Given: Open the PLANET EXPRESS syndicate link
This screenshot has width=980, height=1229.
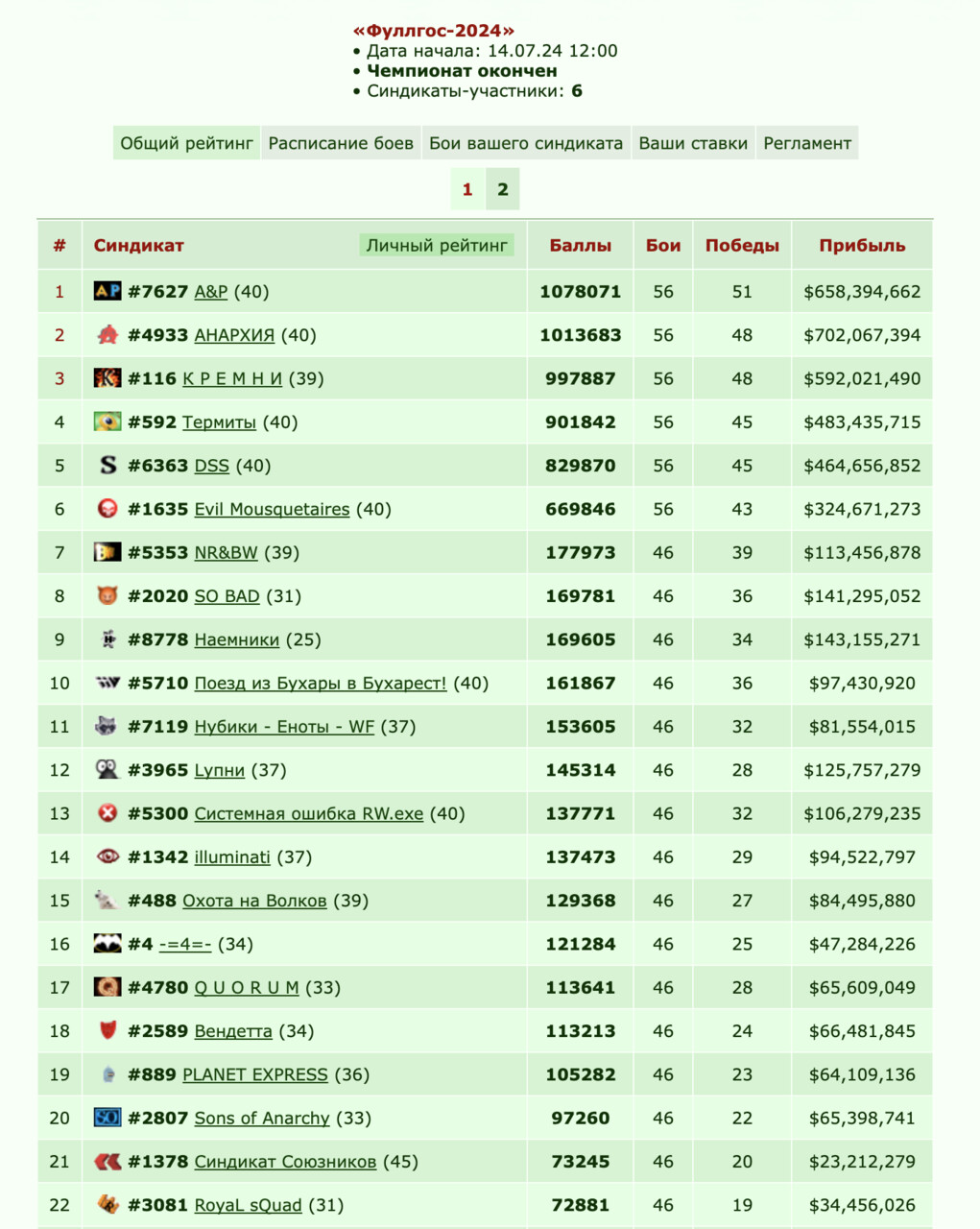Looking at the screenshot, I should pyautogui.click(x=255, y=1074).
